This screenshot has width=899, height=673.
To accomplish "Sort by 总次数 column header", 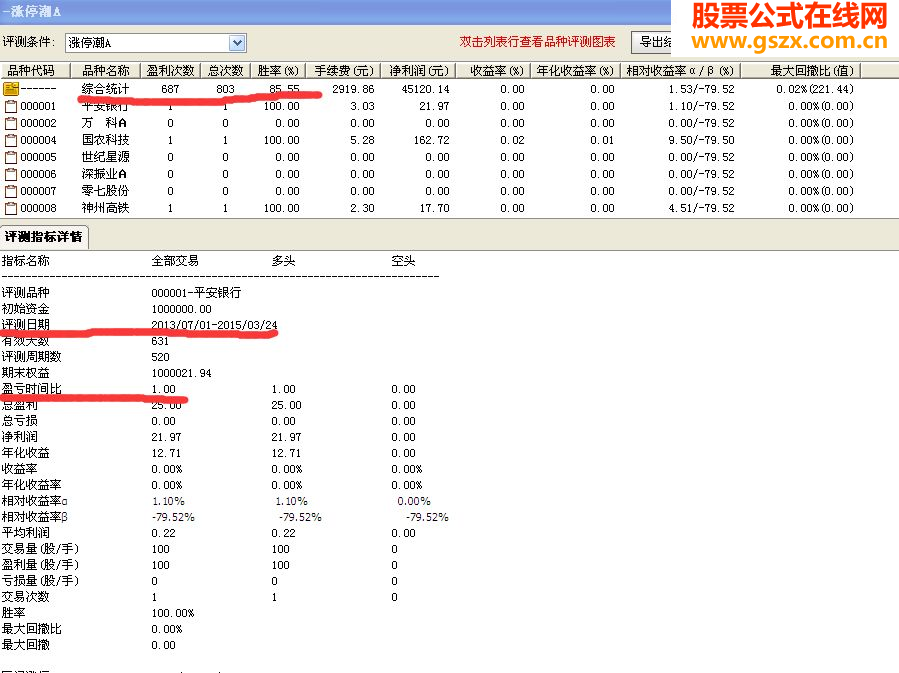I will pyautogui.click(x=225, y=71).
